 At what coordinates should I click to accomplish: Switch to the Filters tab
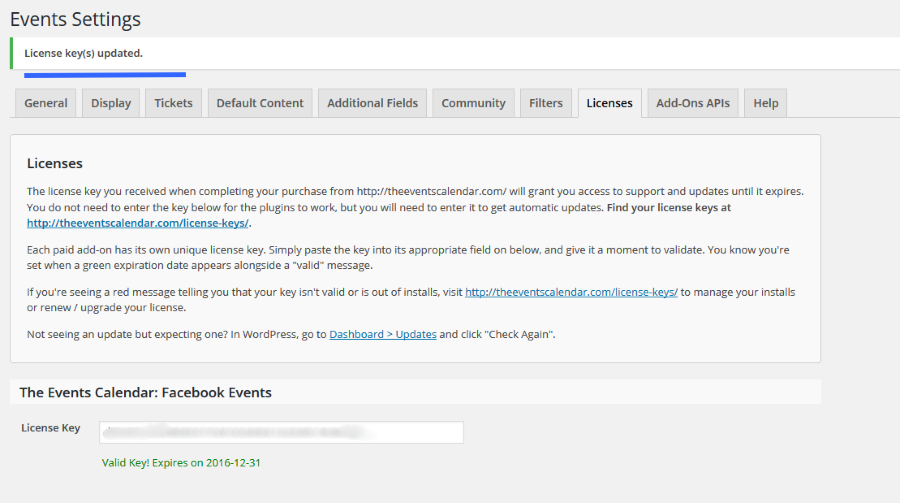click(x=546, y=103)
